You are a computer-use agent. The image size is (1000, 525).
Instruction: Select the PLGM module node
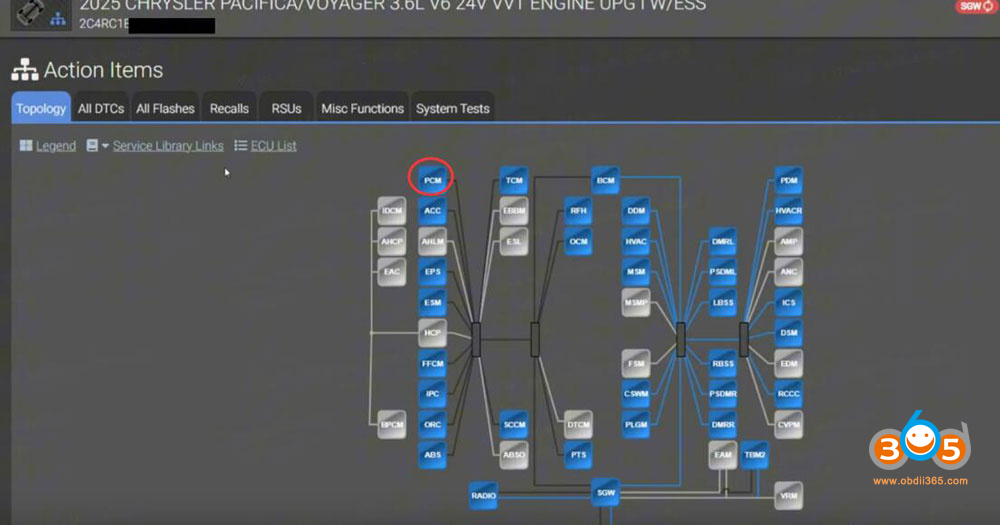point(636,425)
